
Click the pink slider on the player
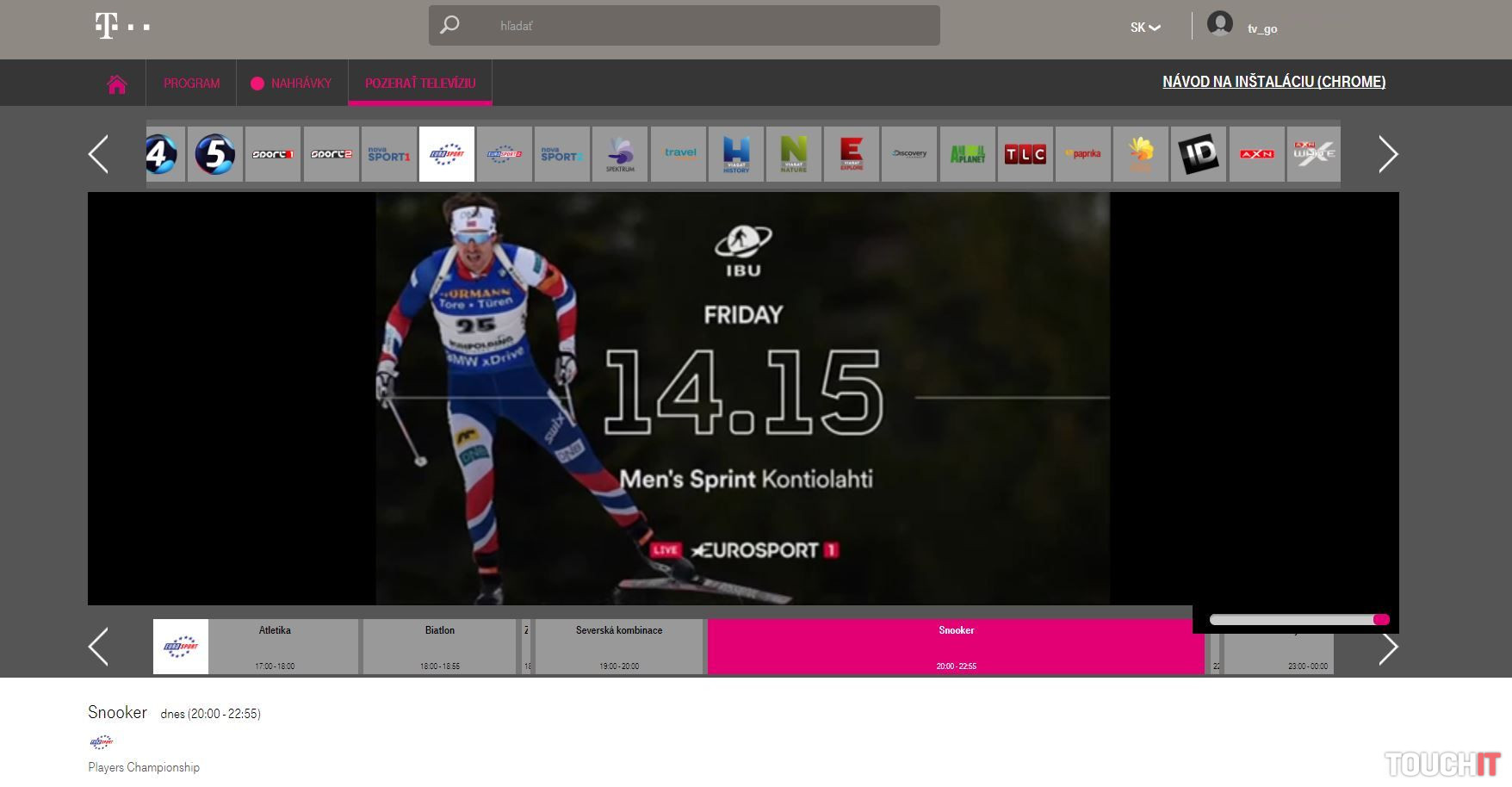(1381, 619)
